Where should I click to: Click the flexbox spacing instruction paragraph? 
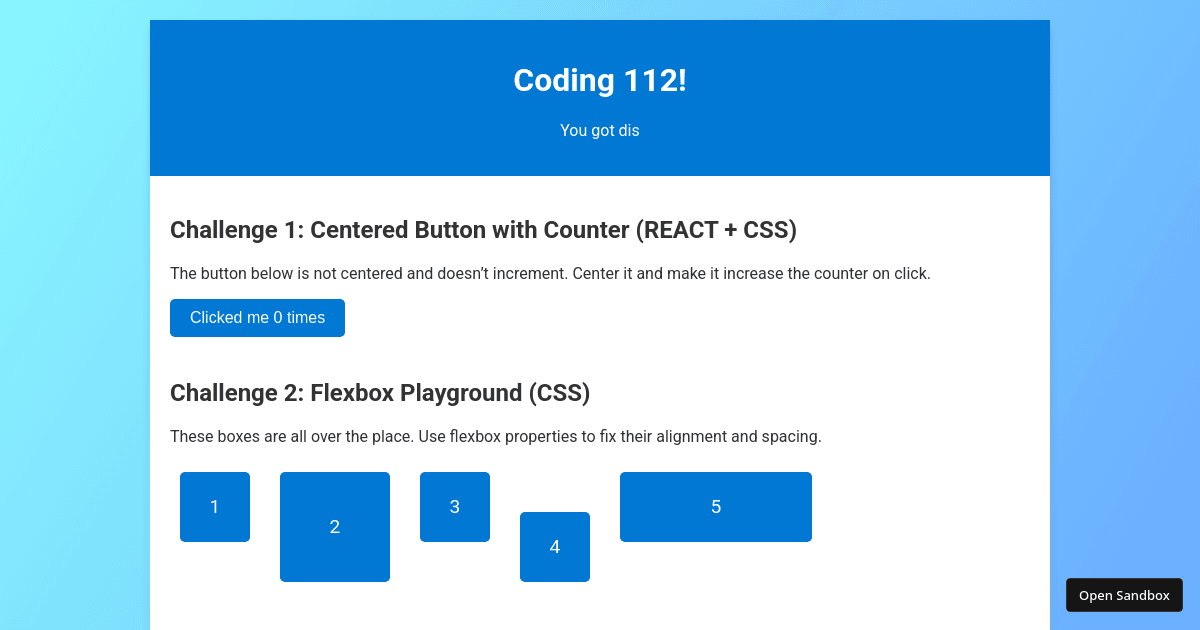pyautogui.click(x=496, y=436)
